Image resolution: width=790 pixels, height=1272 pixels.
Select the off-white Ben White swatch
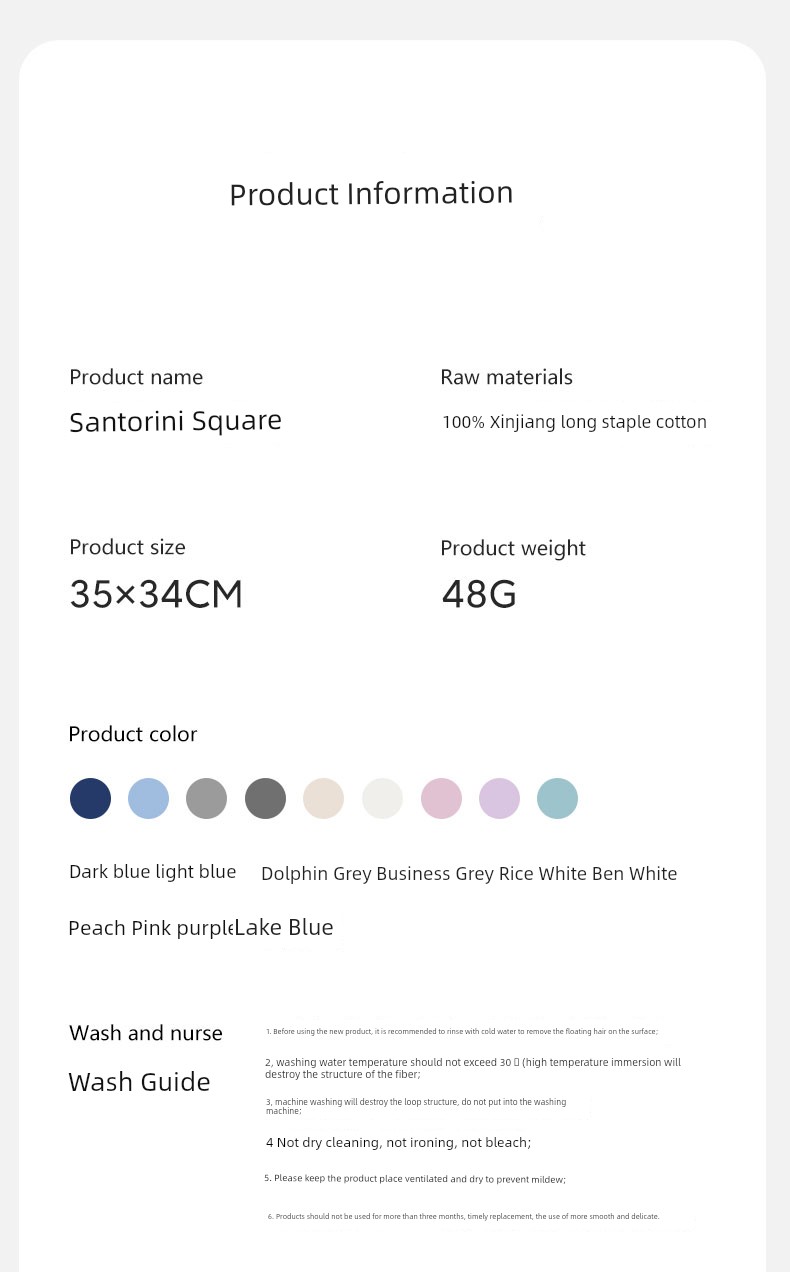point(382,798)
